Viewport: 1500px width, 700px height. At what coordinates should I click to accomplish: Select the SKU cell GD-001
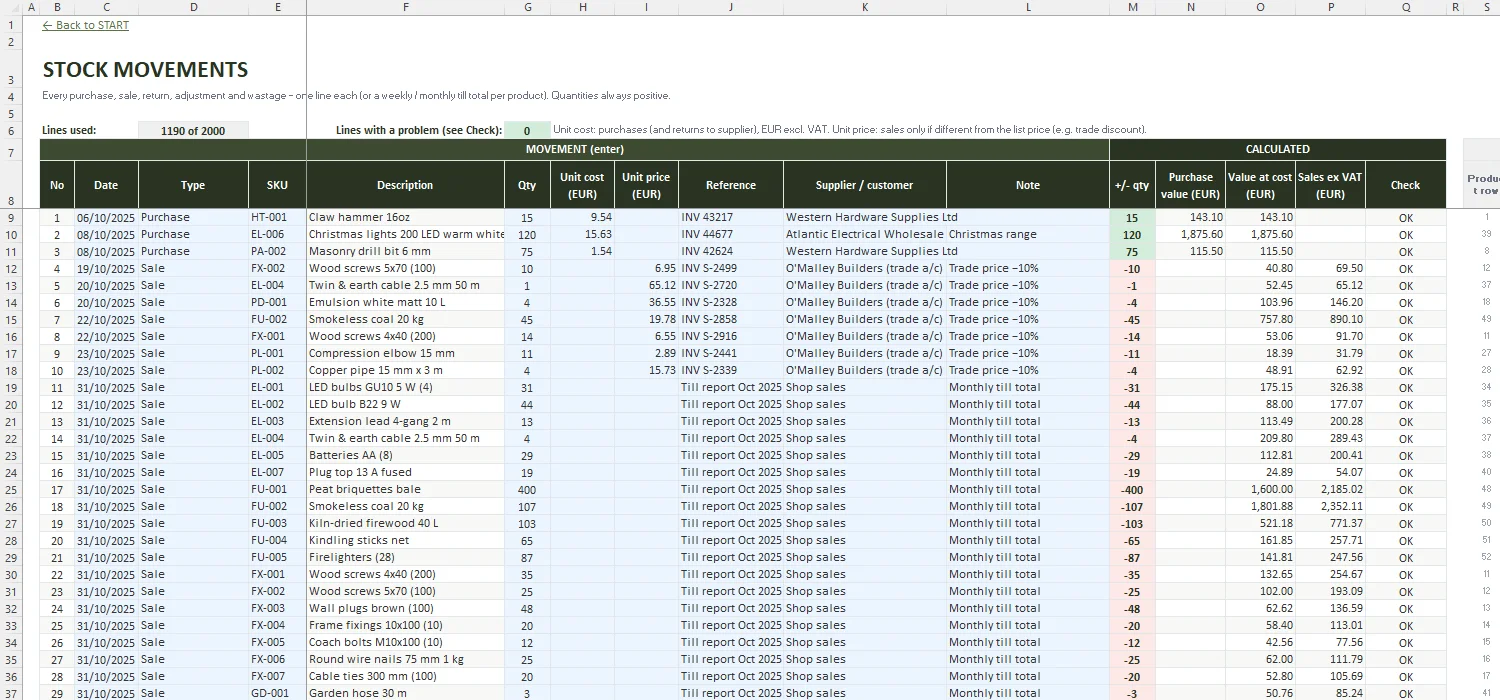point(277,693)
